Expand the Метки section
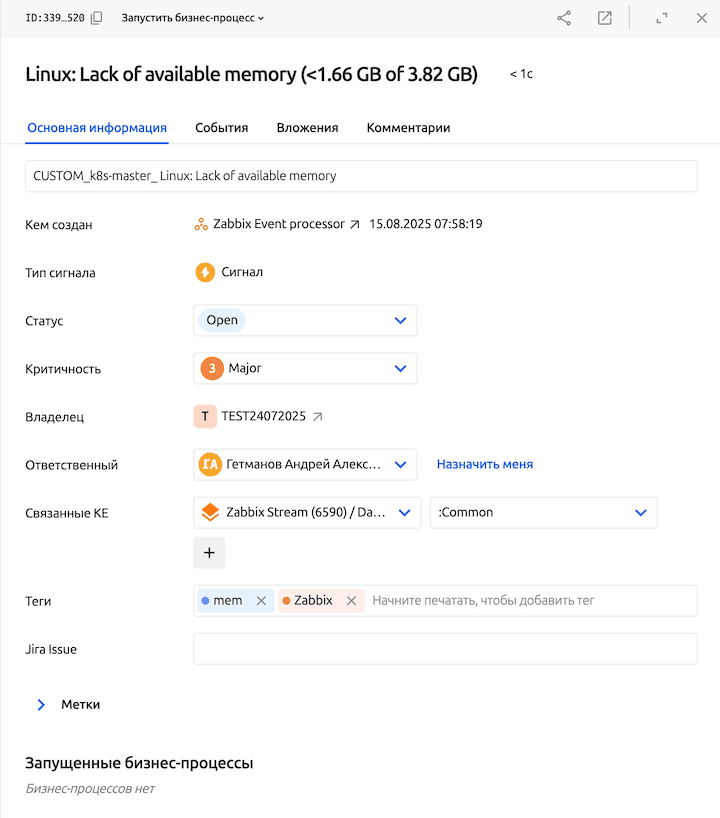The width and height of the screenshot is (720, 818). 41,705
